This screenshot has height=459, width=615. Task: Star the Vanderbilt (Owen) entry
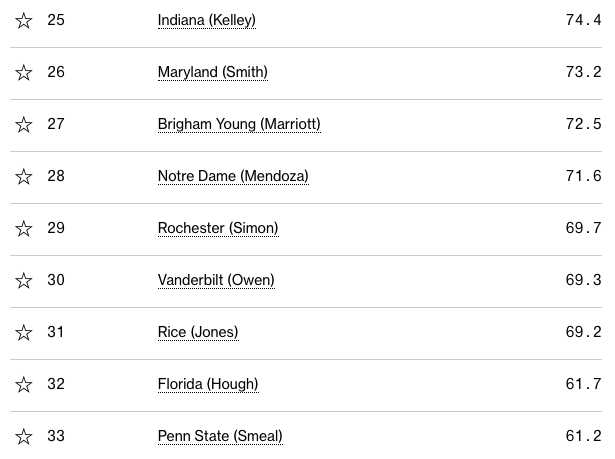(x=24, y=281)
